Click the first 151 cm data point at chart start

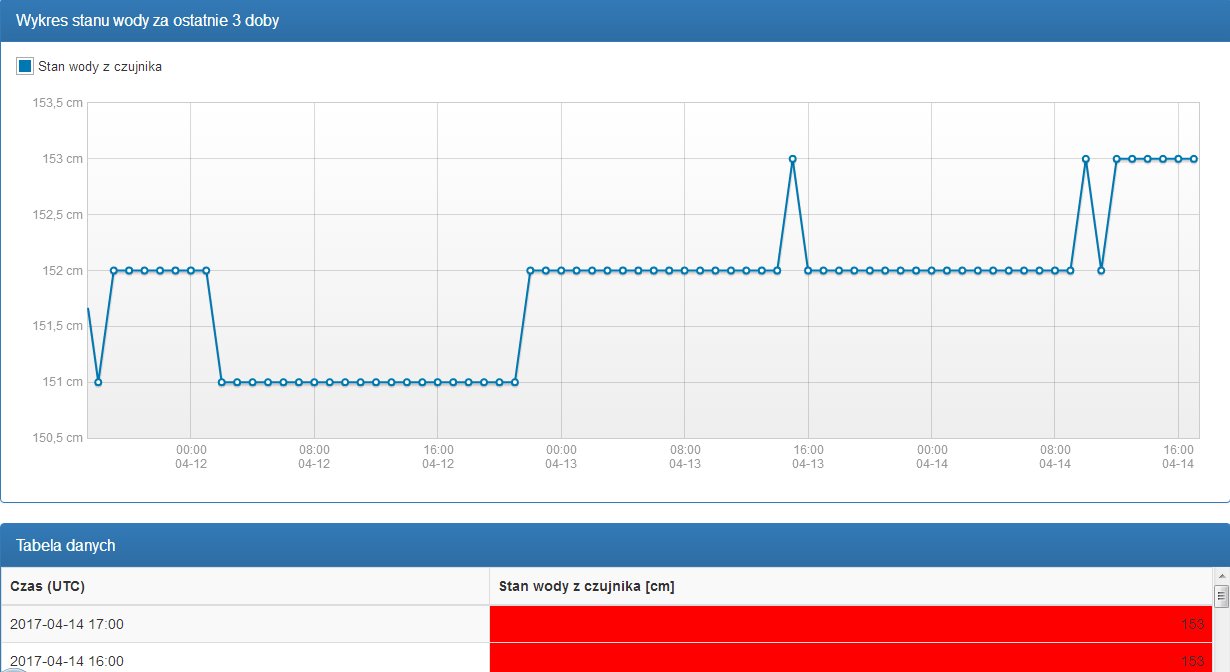(98, 382)
